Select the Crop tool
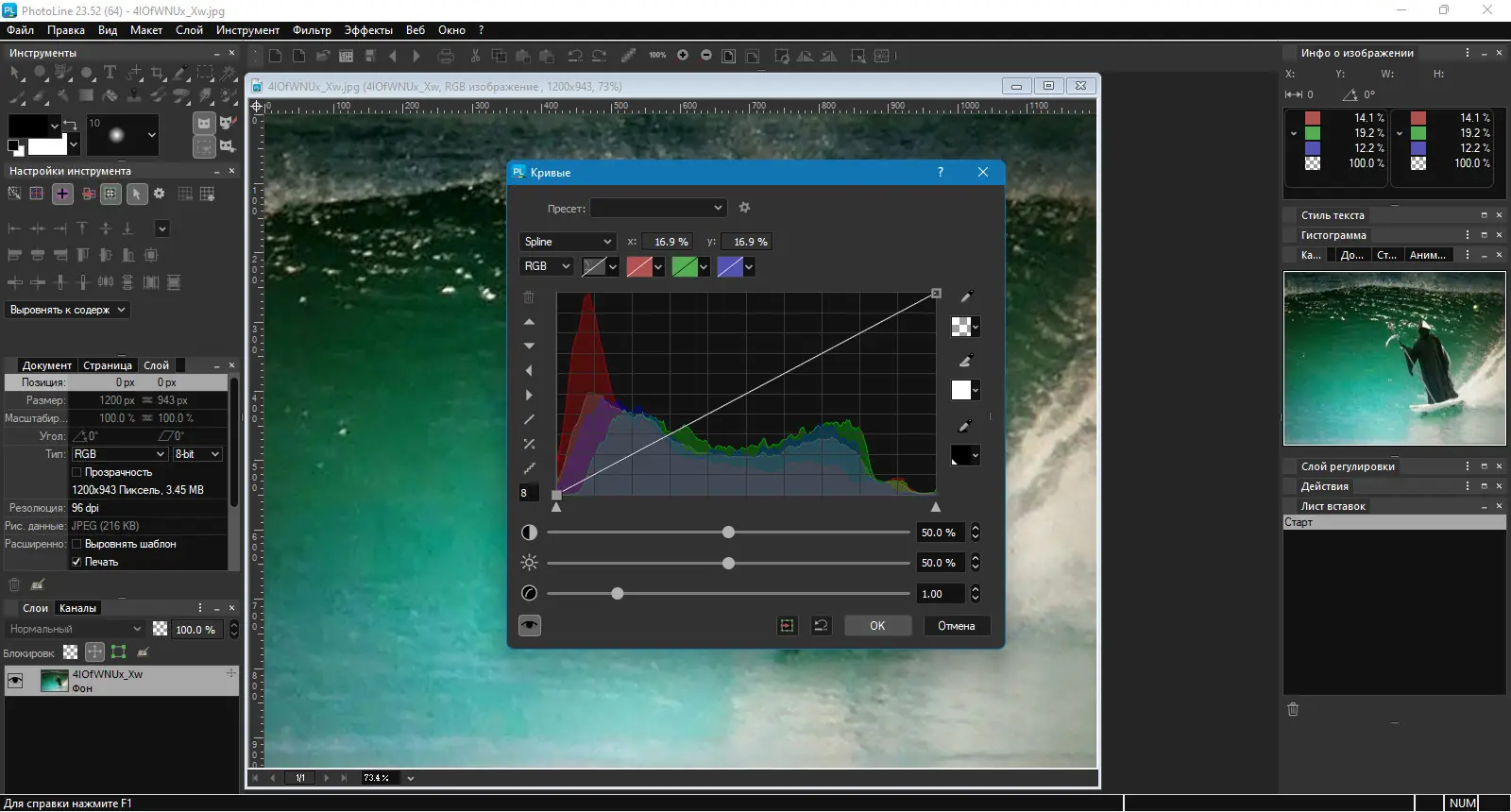The width and height of the screenshot is (1511, 812). point(158,72)
